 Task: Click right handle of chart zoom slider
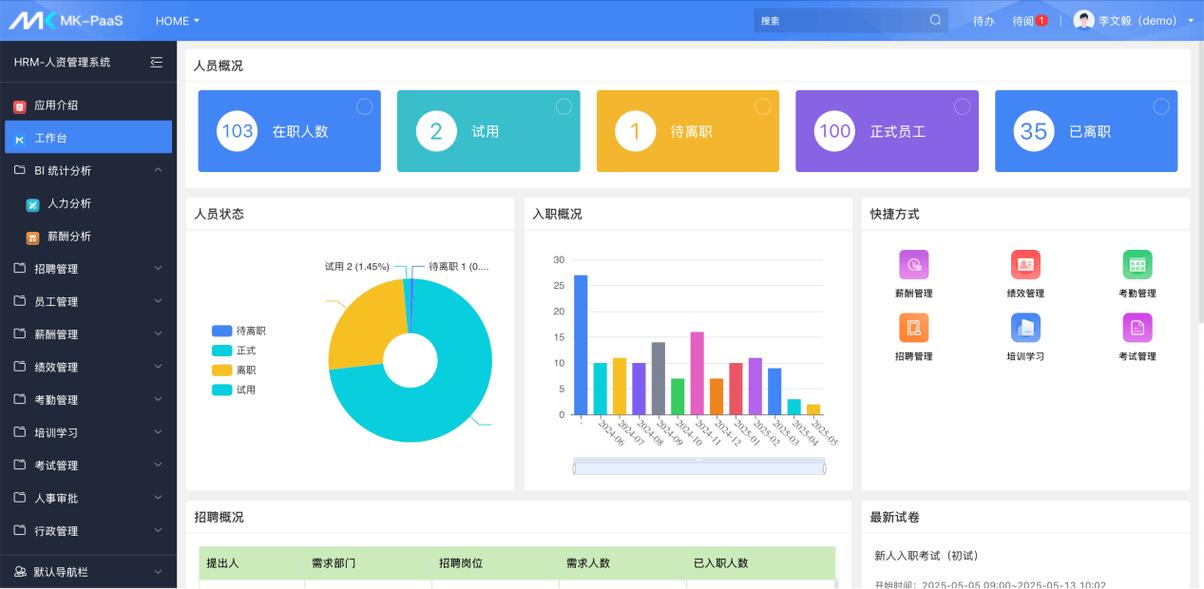[x=825, y=467]
